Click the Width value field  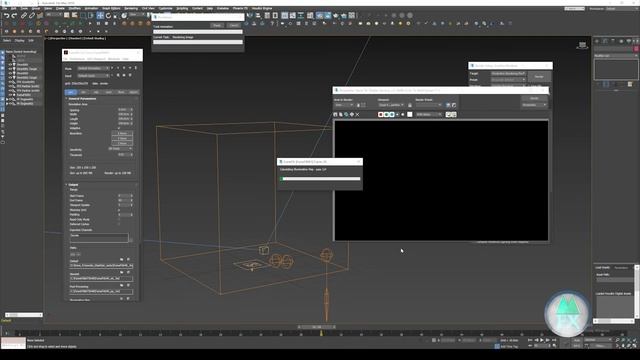[x=123, y=114]
